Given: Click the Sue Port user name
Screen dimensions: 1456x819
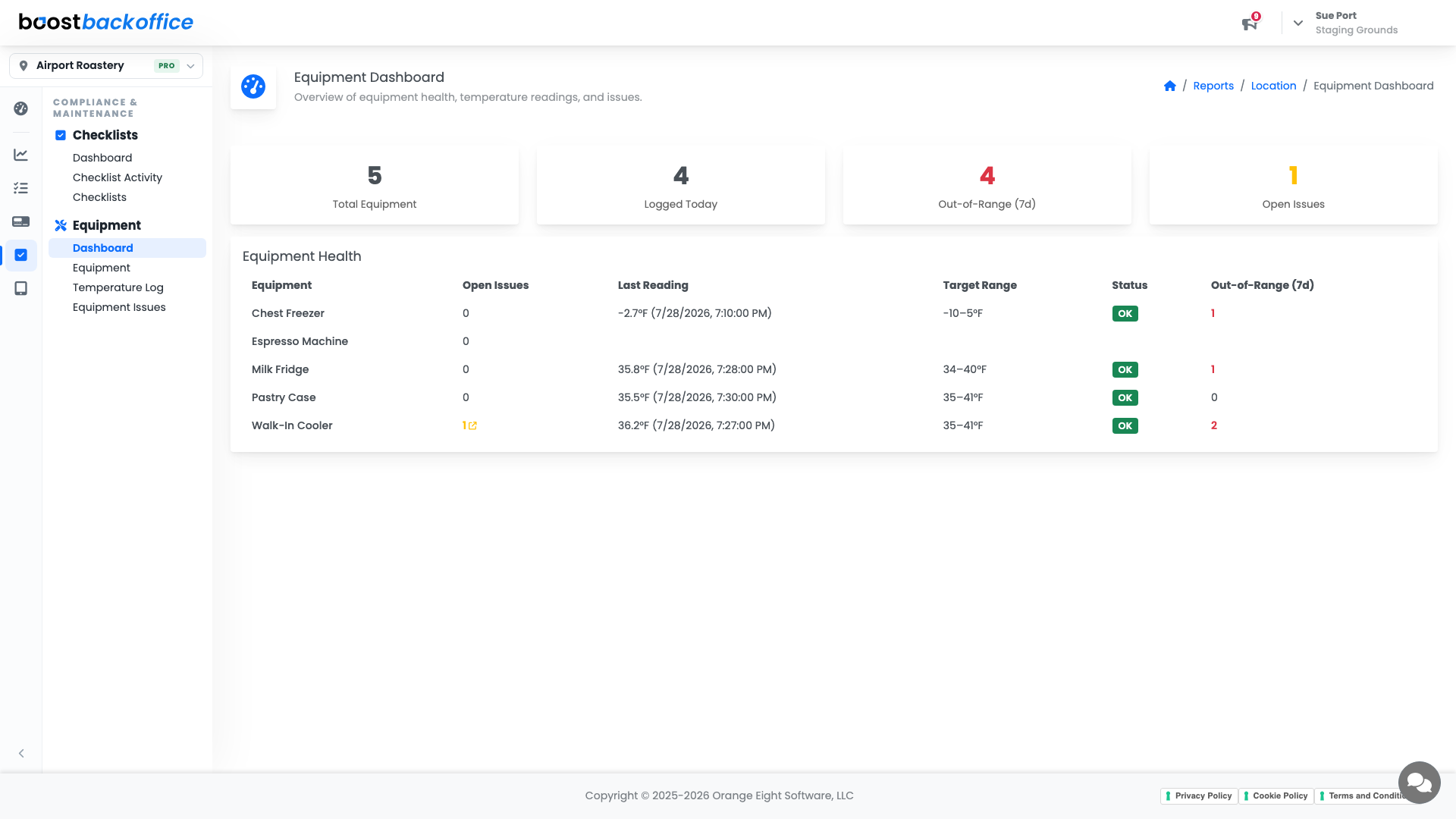Looking at the screenshot, I should 1335,15.
